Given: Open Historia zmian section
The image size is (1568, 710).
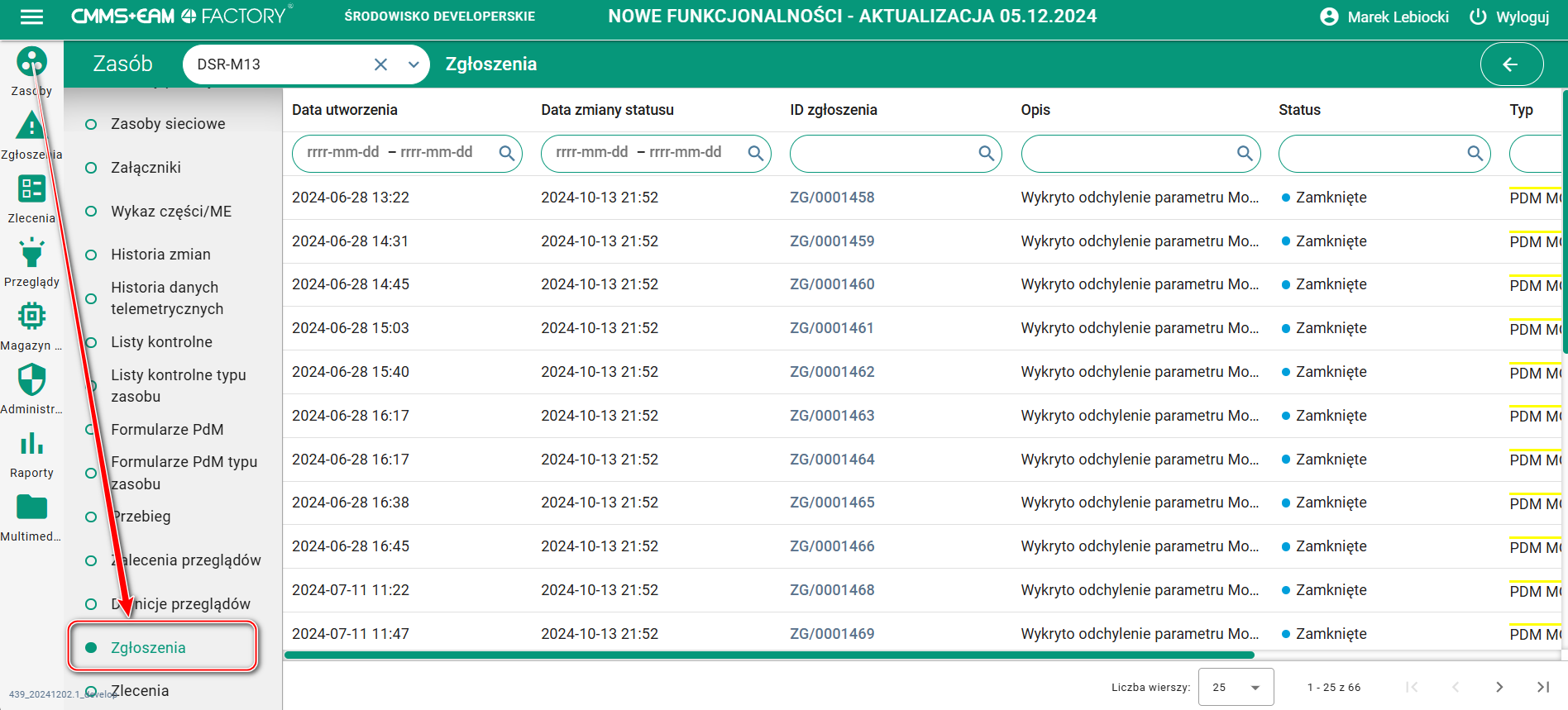Looking at the screenshot, I should tap(160, 255).
